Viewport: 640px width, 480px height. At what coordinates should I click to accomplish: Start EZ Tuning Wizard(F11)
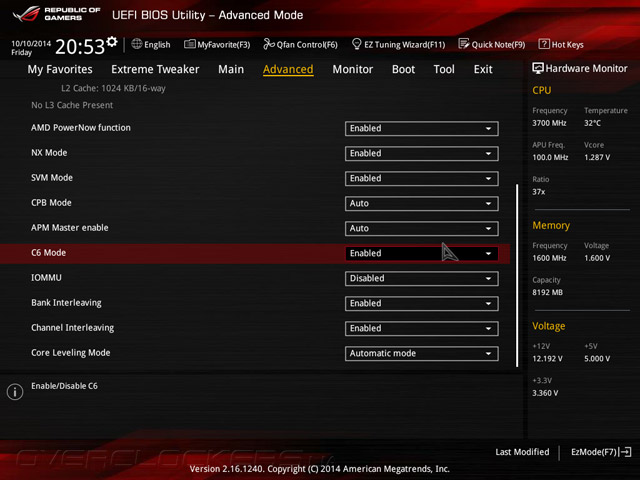398,44
